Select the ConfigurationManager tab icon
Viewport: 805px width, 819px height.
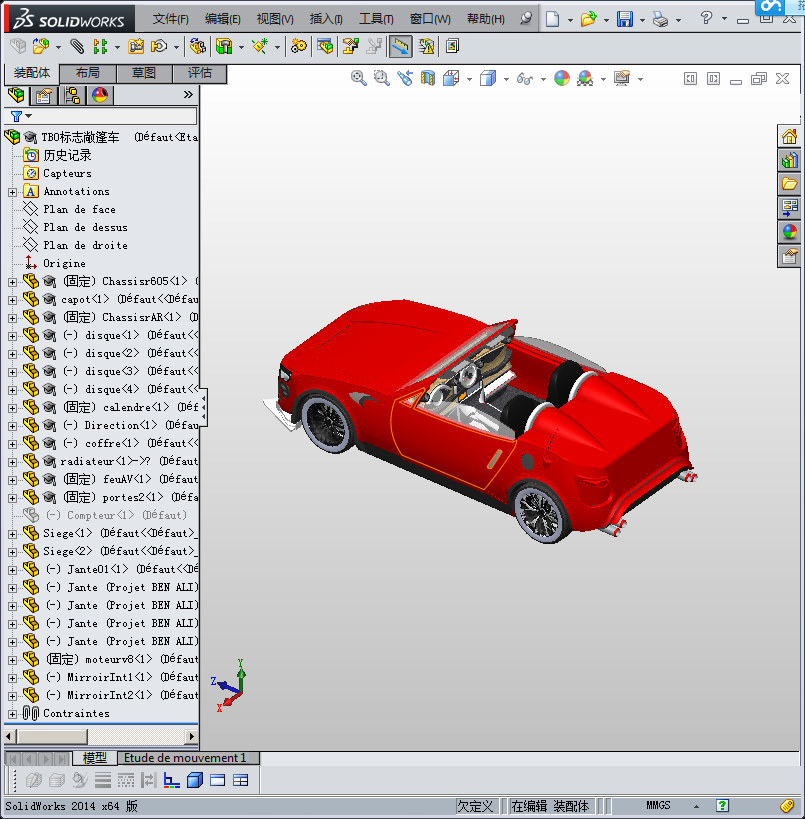tap(71, 95)
